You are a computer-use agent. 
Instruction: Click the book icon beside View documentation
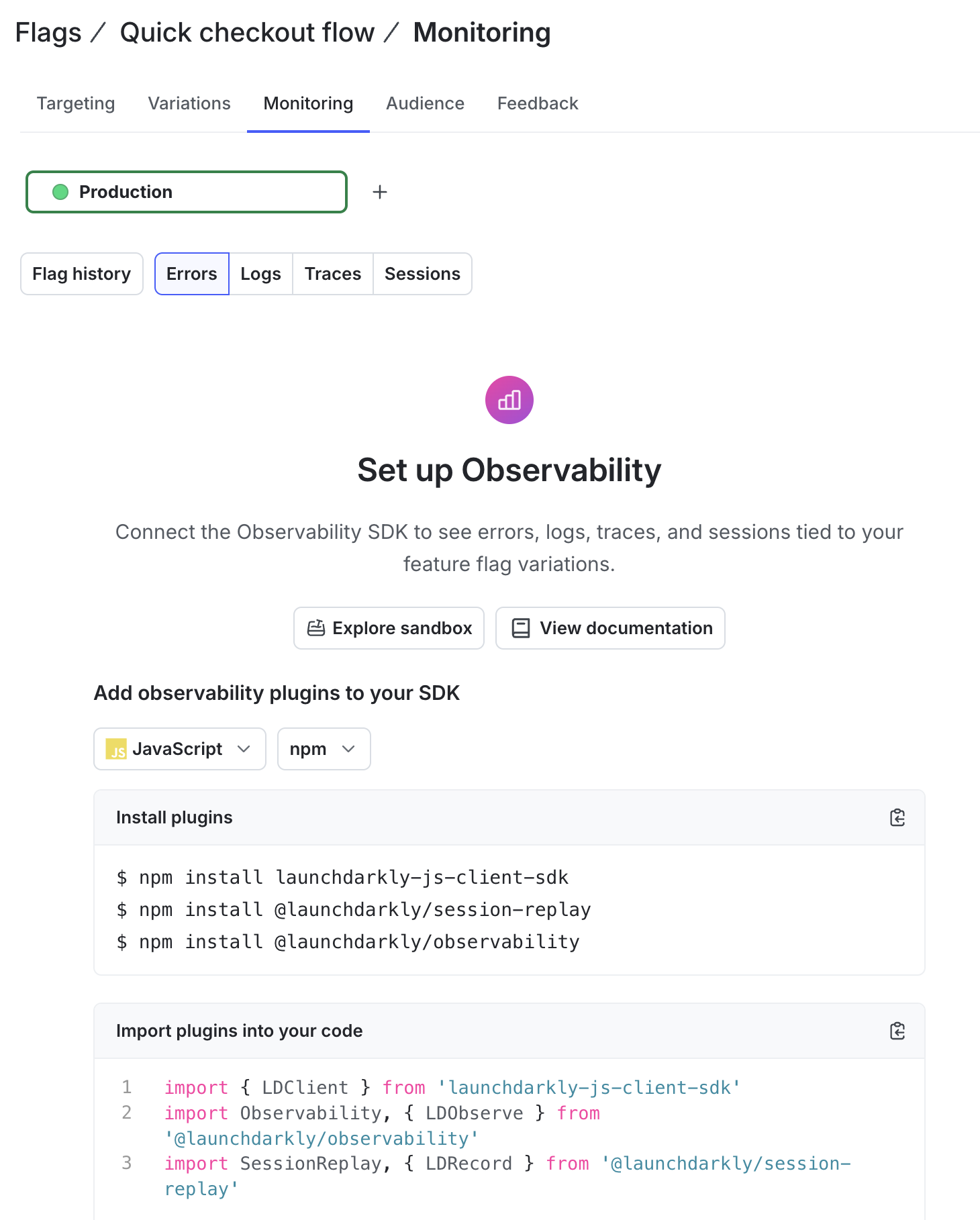click(x=519, y=627)
